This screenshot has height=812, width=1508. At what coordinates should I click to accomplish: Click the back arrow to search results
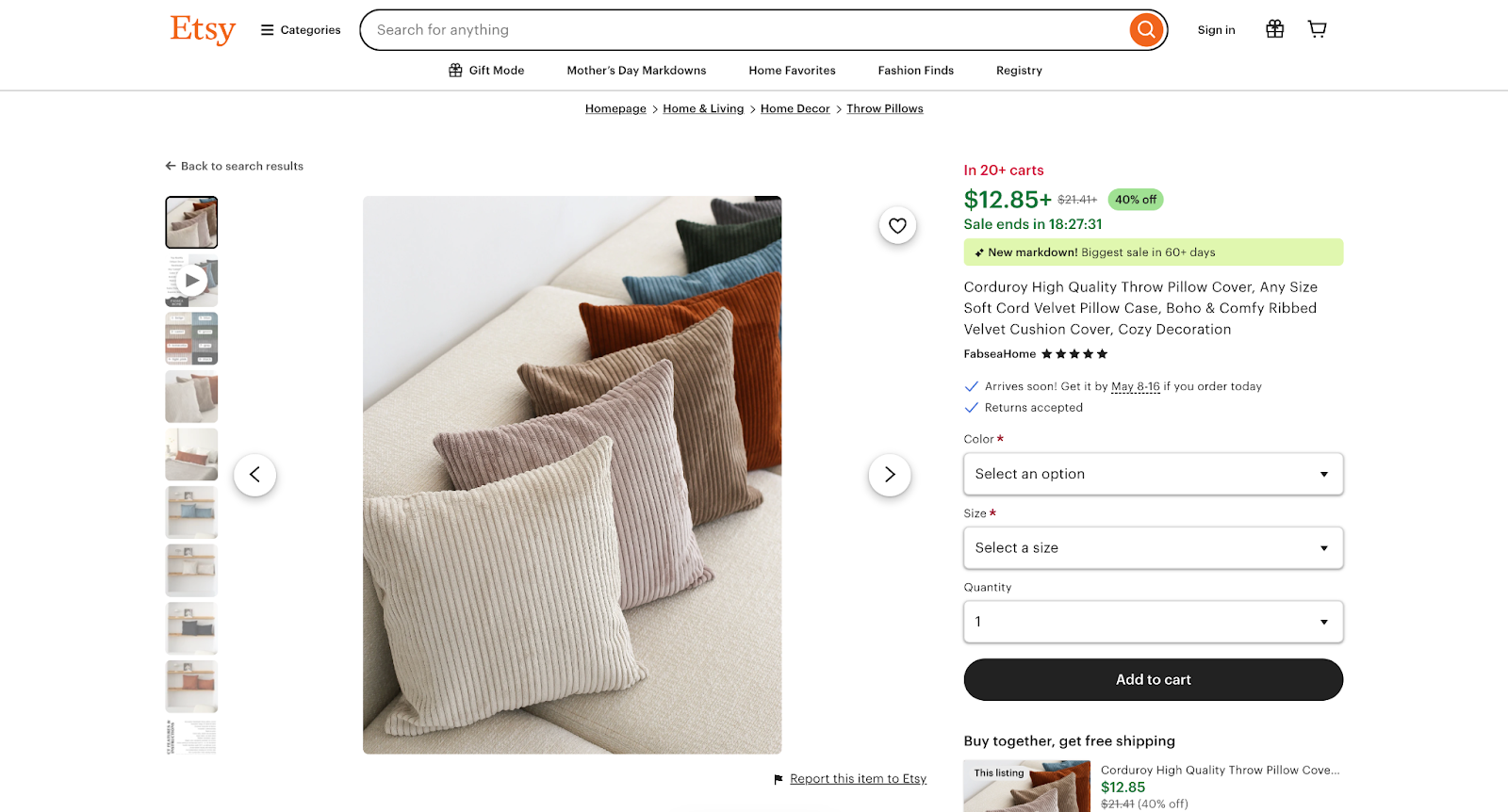click(170, 166)
